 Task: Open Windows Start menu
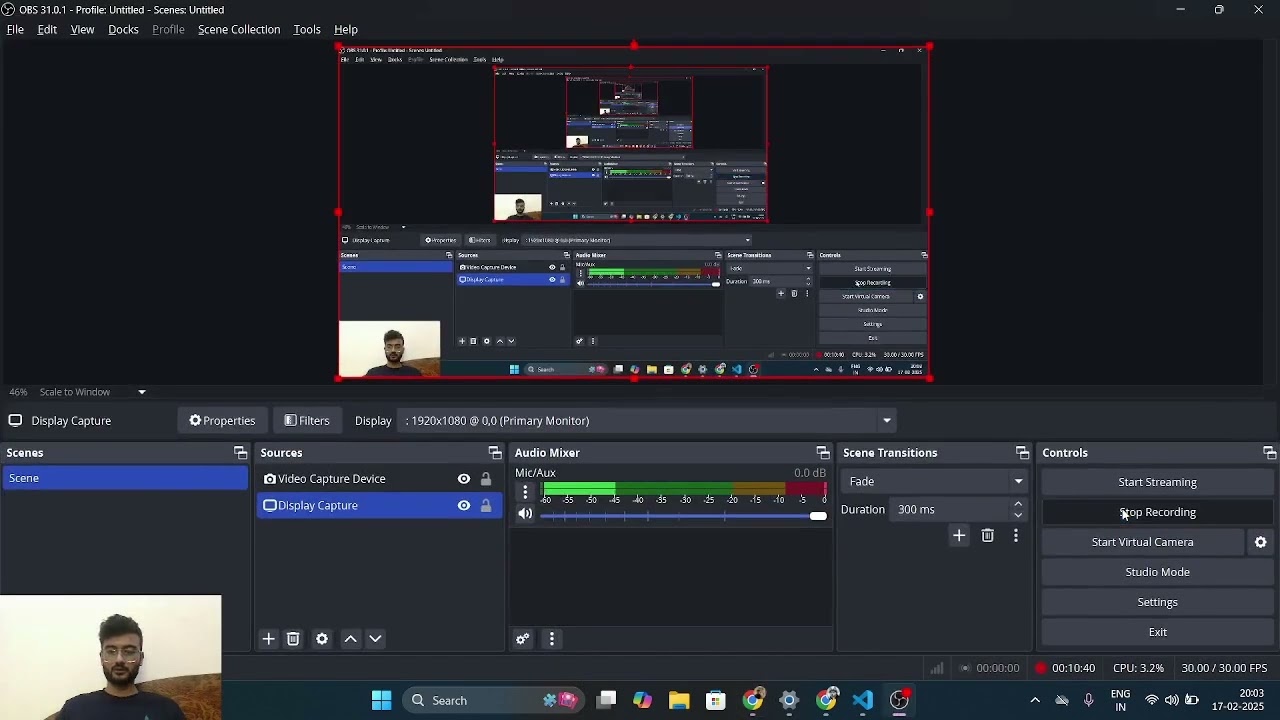coord(381,700)
